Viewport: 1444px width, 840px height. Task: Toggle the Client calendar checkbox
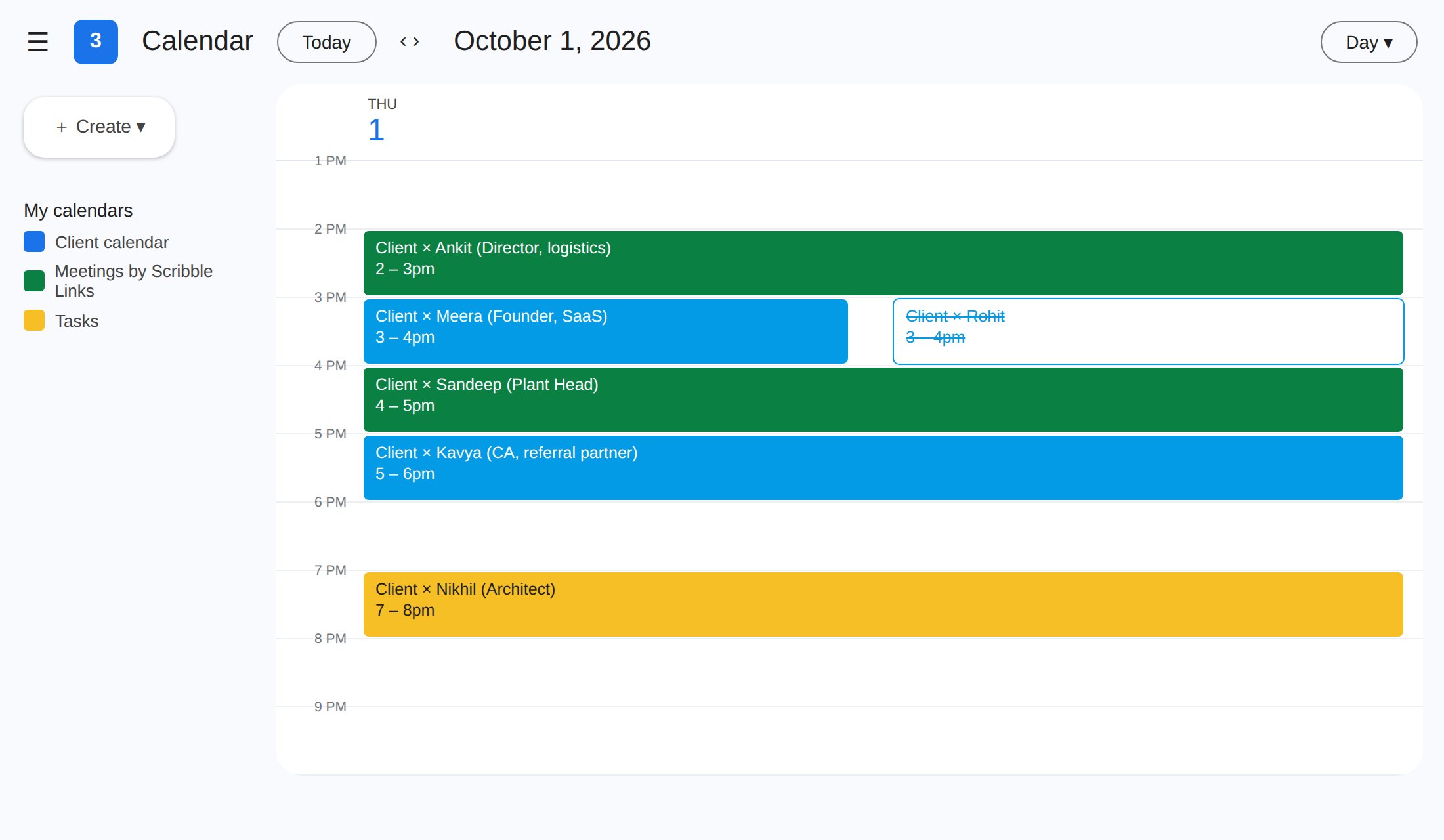pyautogui.click(x=34, y=241)
